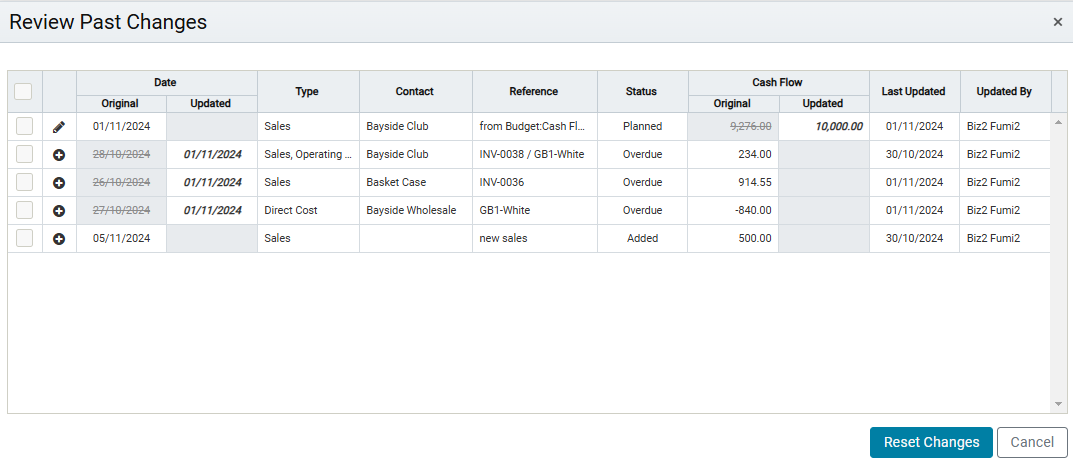Check the box for the Planned Sales row
Screen dimensions: 1073x474
25,126
